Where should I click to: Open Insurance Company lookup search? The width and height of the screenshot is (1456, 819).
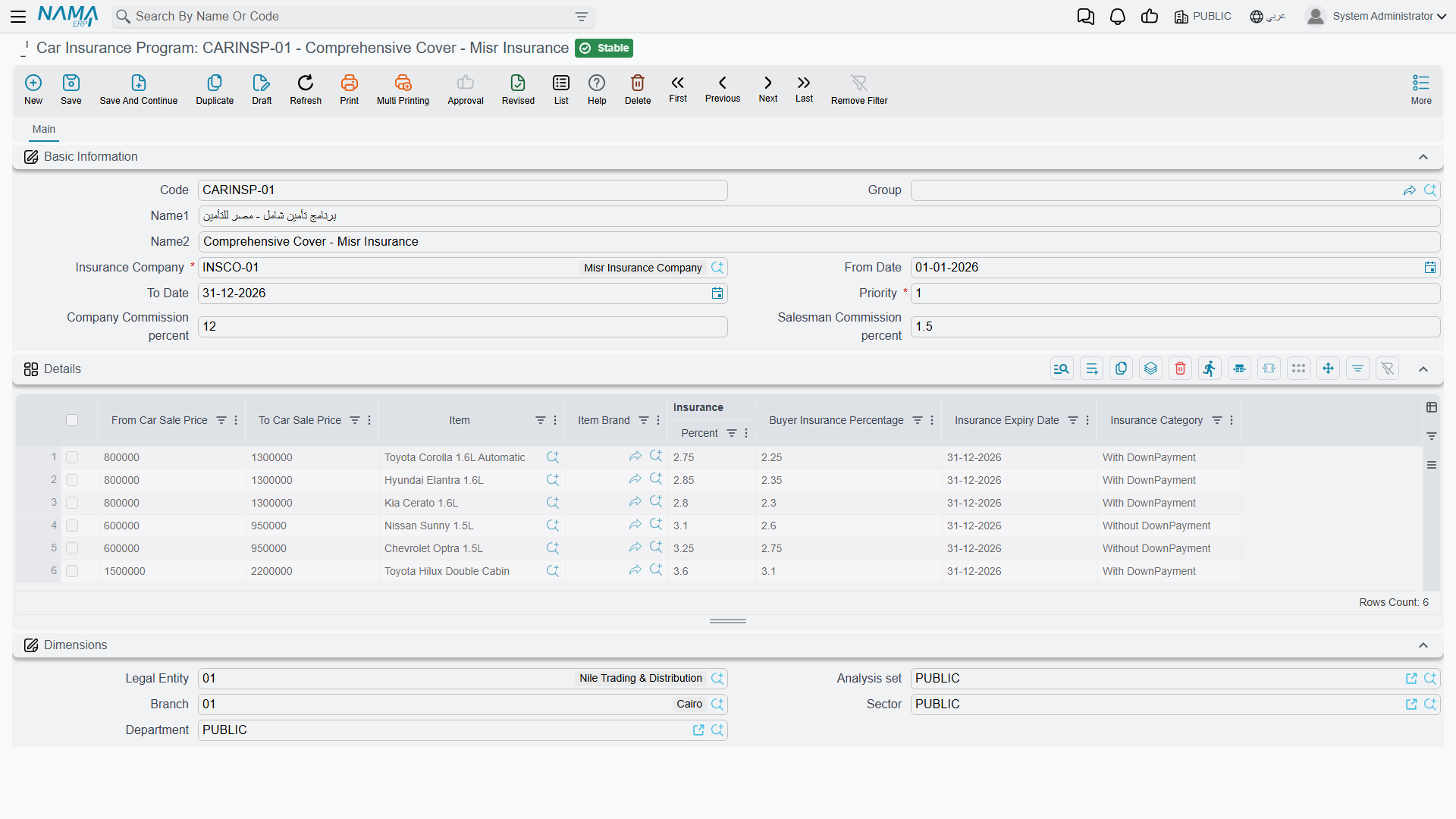tap(717, 268)
